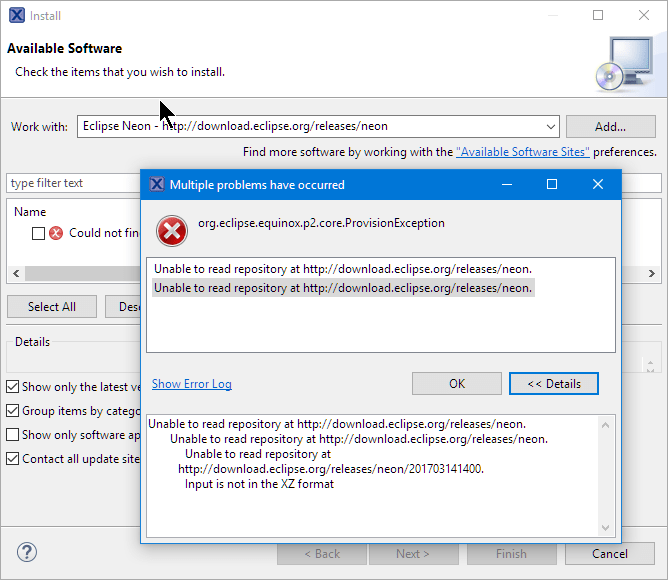Click software list right scroll arrow
The image size is (668, 580).
[651, 273]
